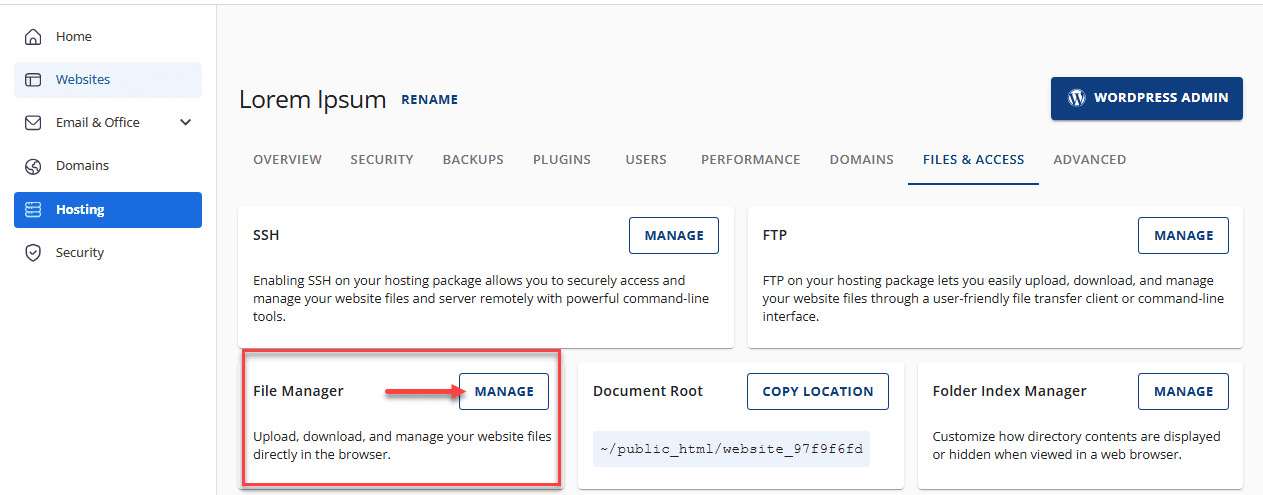
Task: Click the Domains globe icon
Action: click(x=33, y=166)
